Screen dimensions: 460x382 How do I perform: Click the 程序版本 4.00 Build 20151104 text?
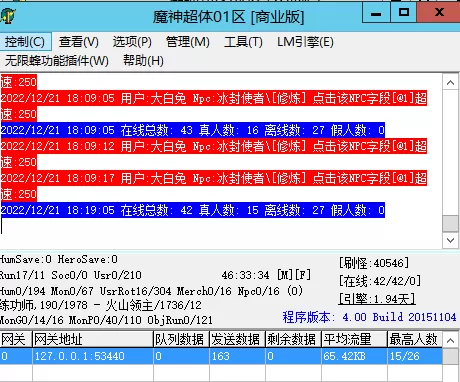click(369, 317)
